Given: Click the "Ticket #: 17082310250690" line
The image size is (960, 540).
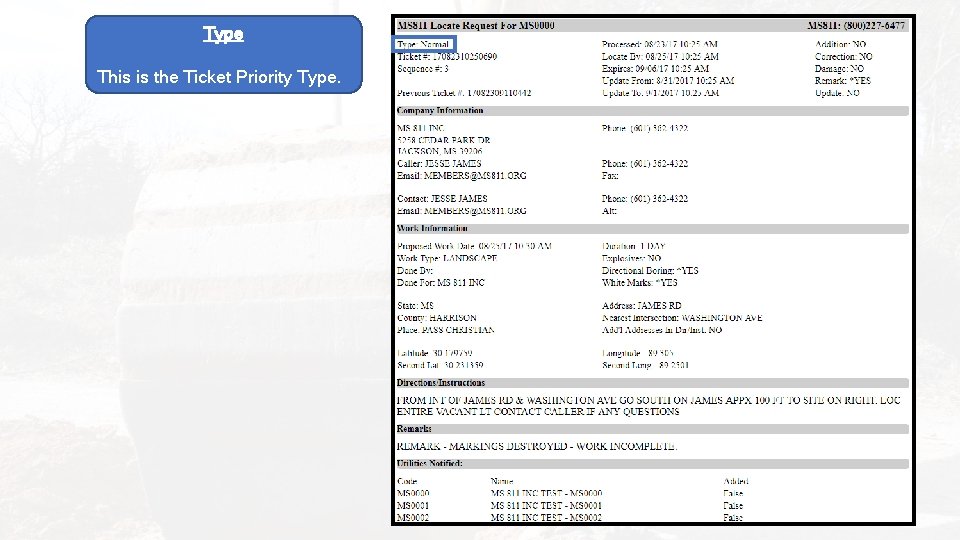Looking at the screenshot, I should tap(447, 56).
